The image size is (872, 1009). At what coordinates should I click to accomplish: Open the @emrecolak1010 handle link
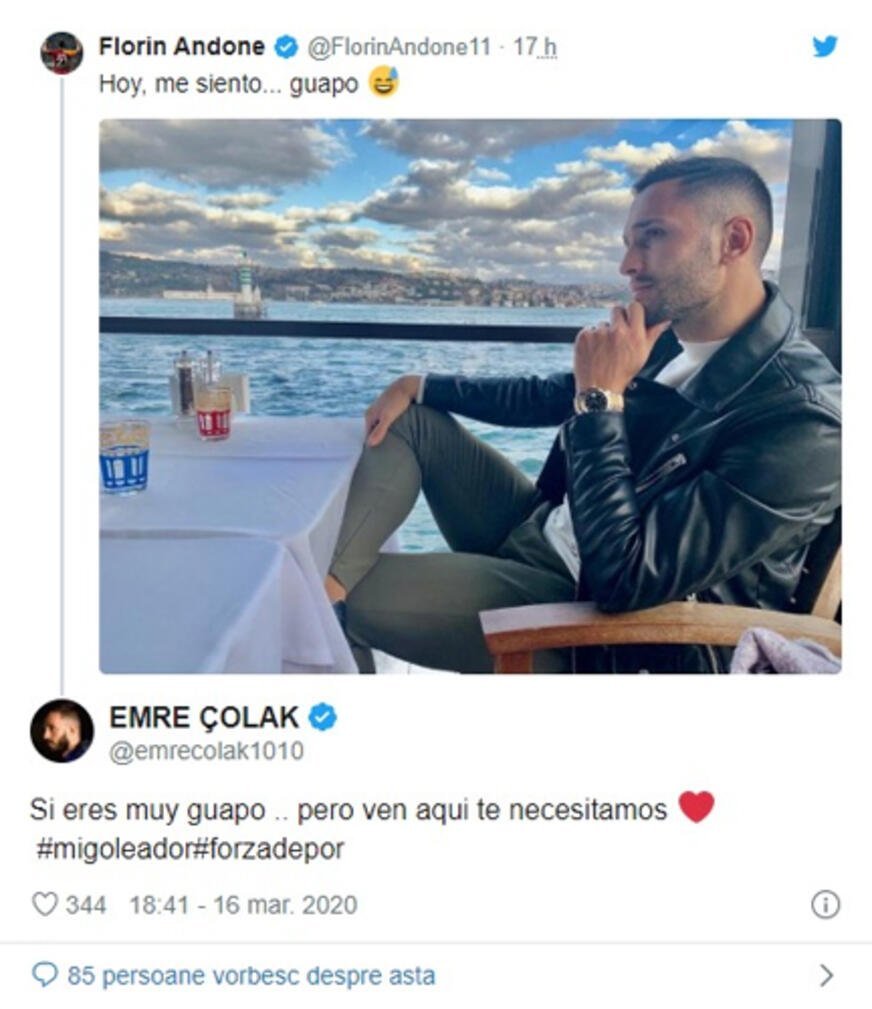[206, 751]
